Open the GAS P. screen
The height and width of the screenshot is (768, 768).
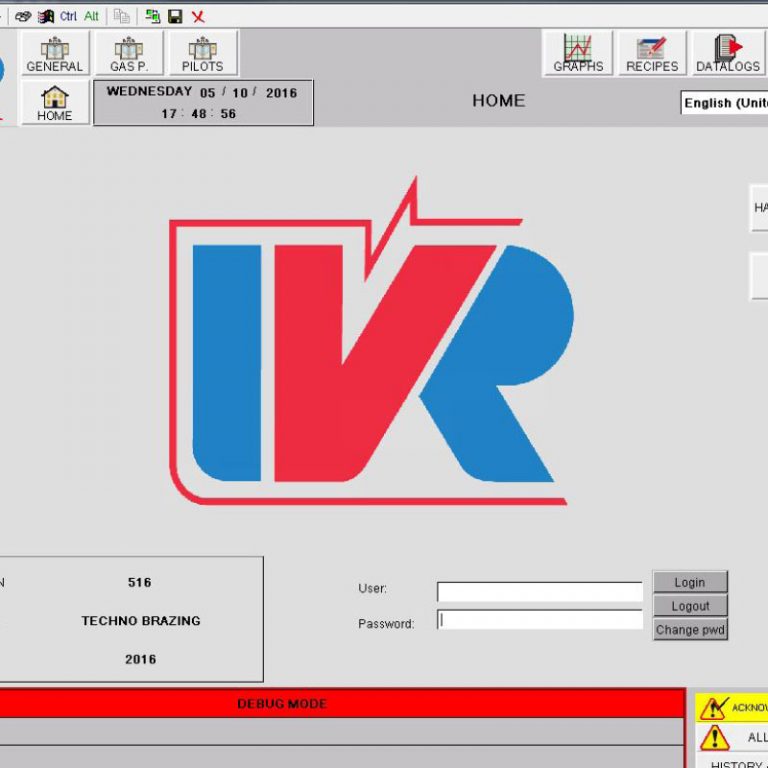coord(129,53)
